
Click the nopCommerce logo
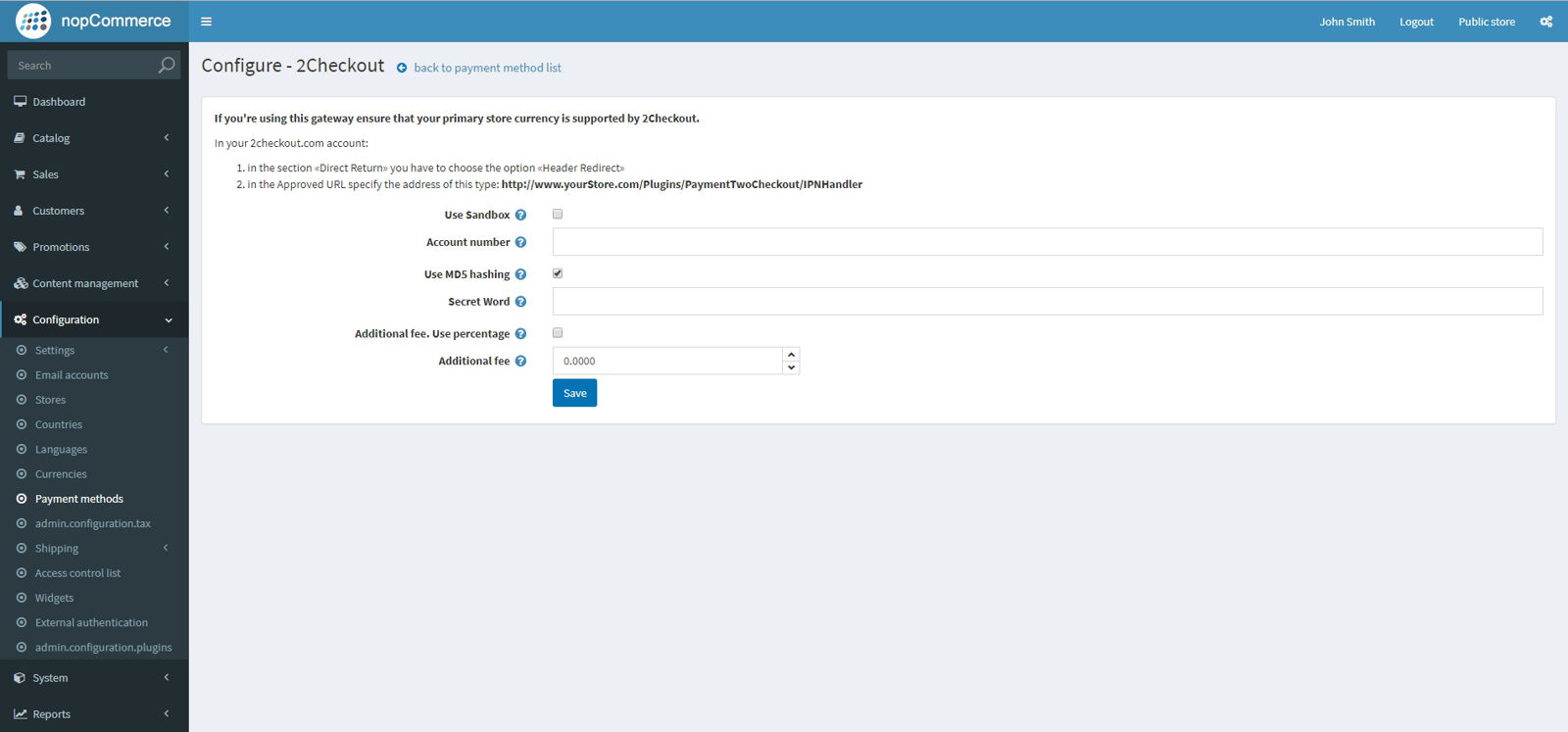[x=93, y=21]
